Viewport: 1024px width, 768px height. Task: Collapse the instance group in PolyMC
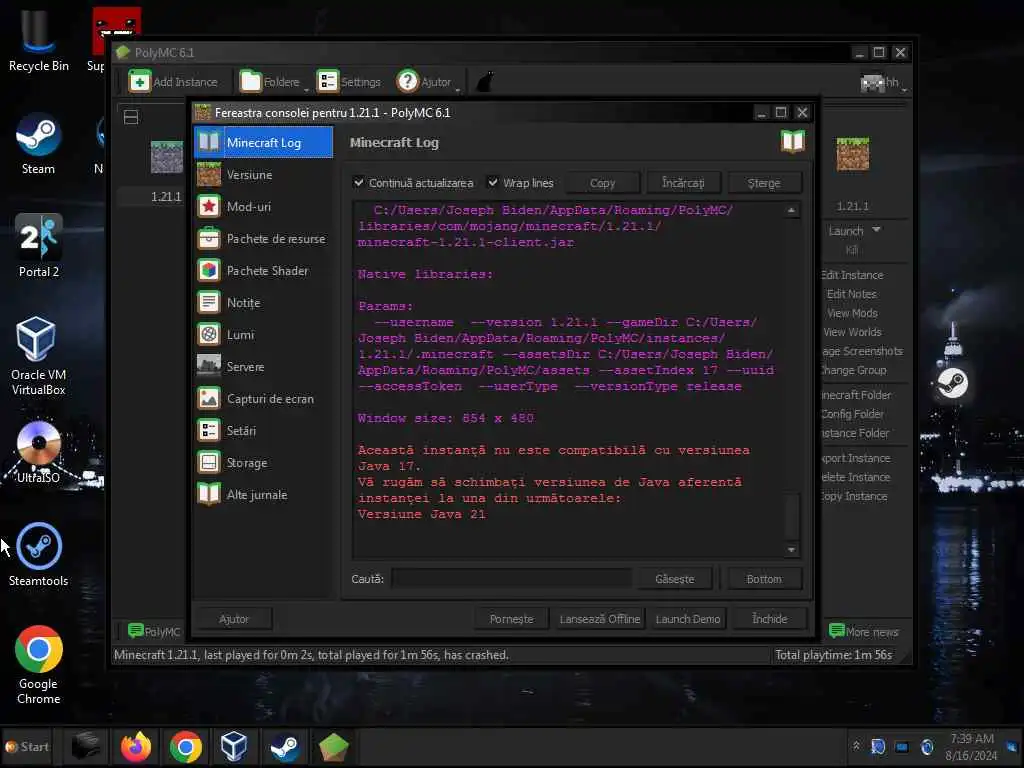[131, 117]
